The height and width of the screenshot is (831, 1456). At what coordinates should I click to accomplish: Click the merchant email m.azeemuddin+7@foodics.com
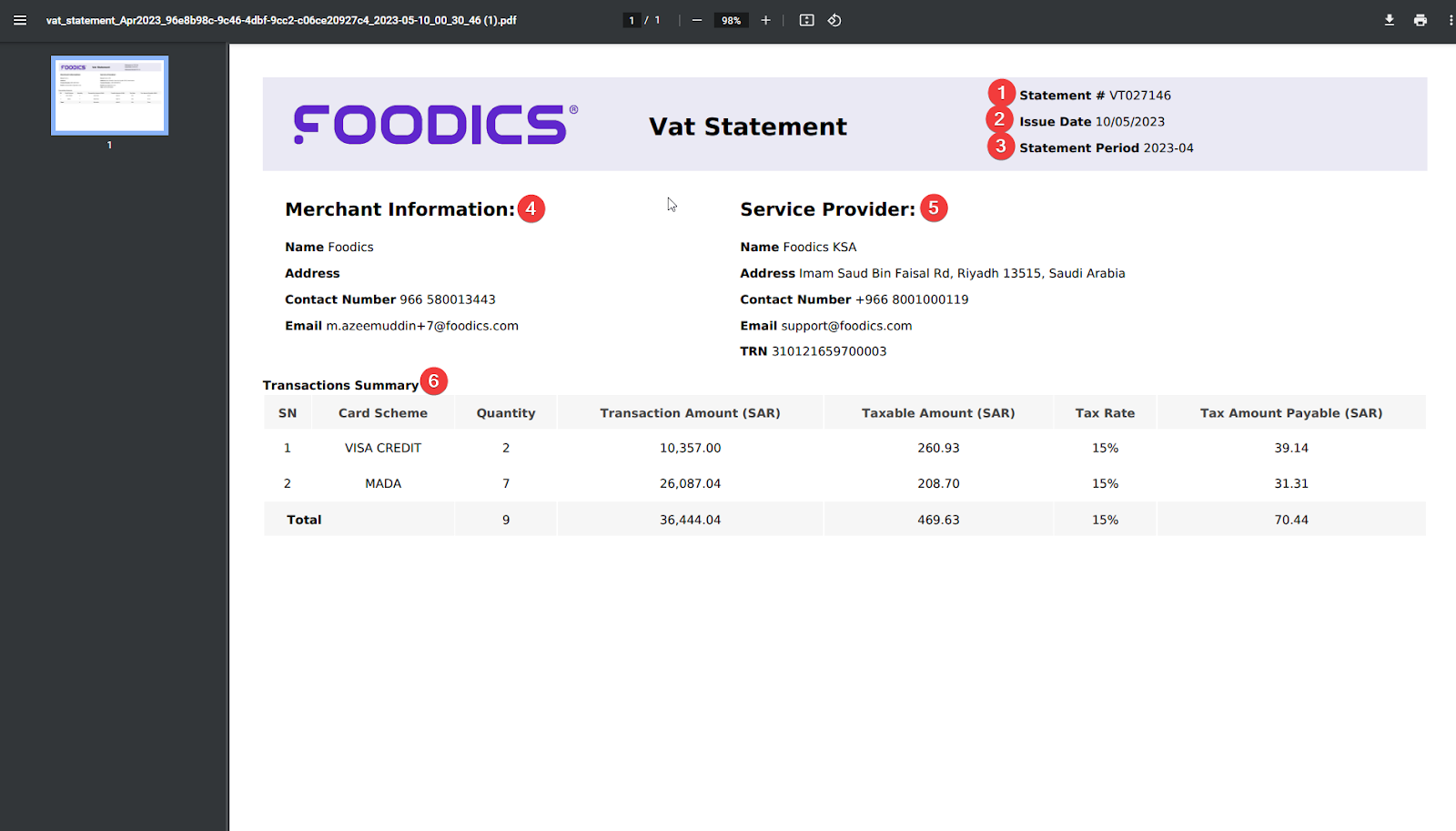pyautogui.click(x=422, y=325)
